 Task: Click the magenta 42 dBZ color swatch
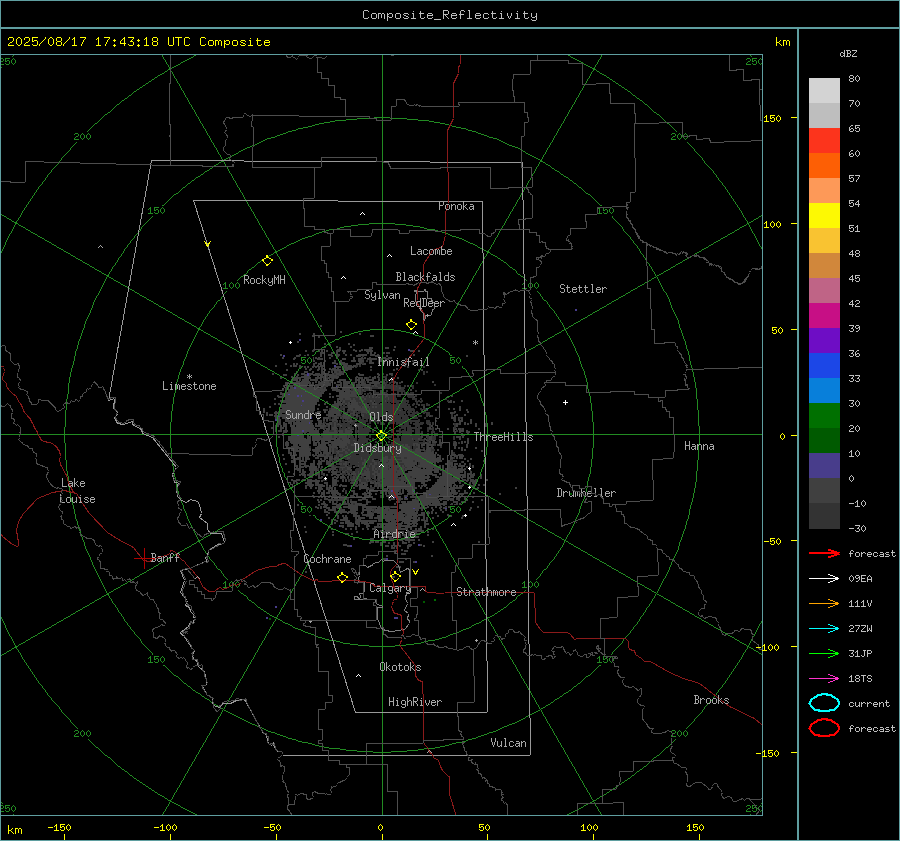click(824, 315)
